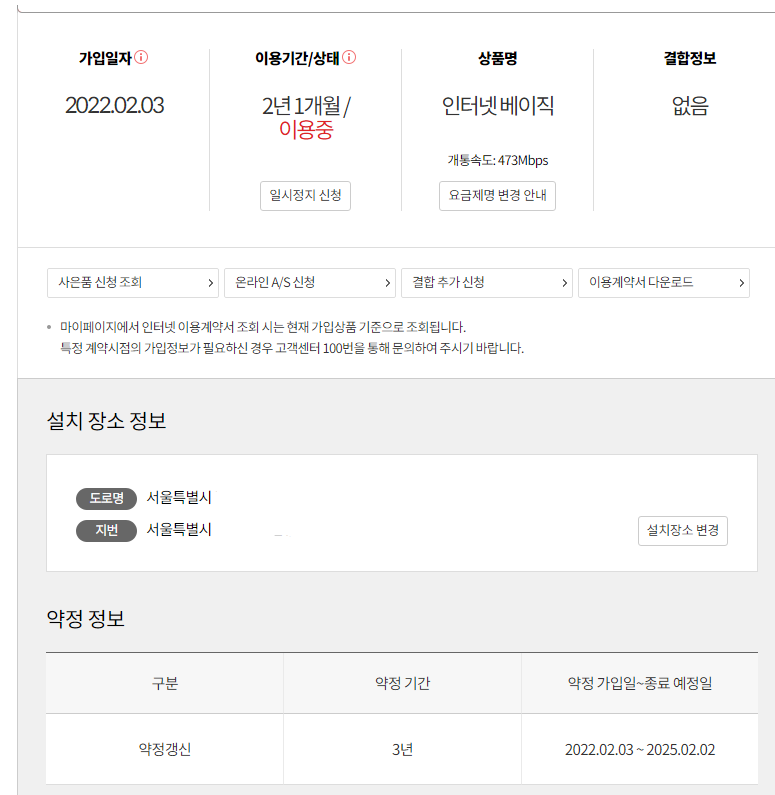Open the info icon next to 이용기간/상태
Viewport: 775px width, 795px height.
349,57
